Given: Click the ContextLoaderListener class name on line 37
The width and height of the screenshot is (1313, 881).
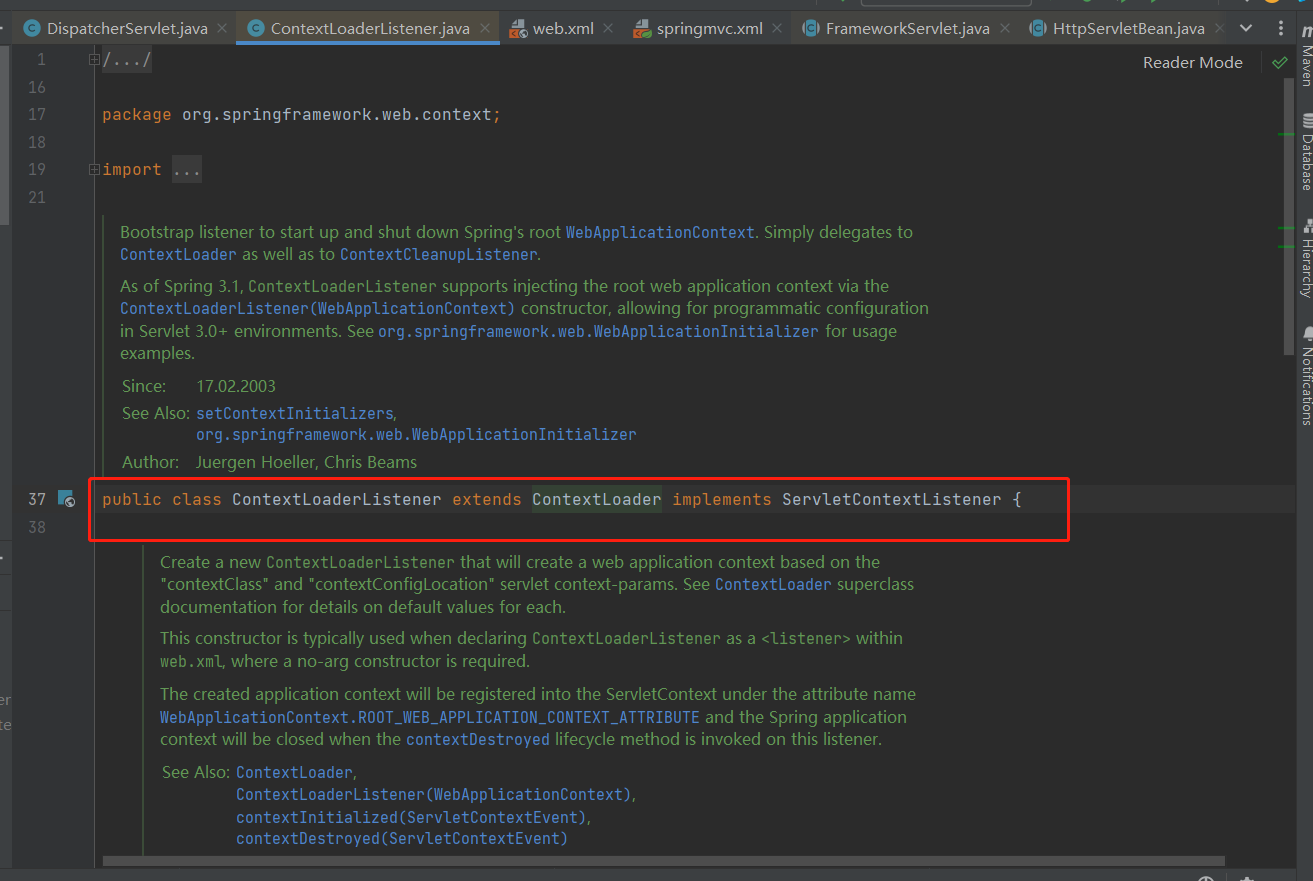Looking at the screenshot, I should (337, 499).
